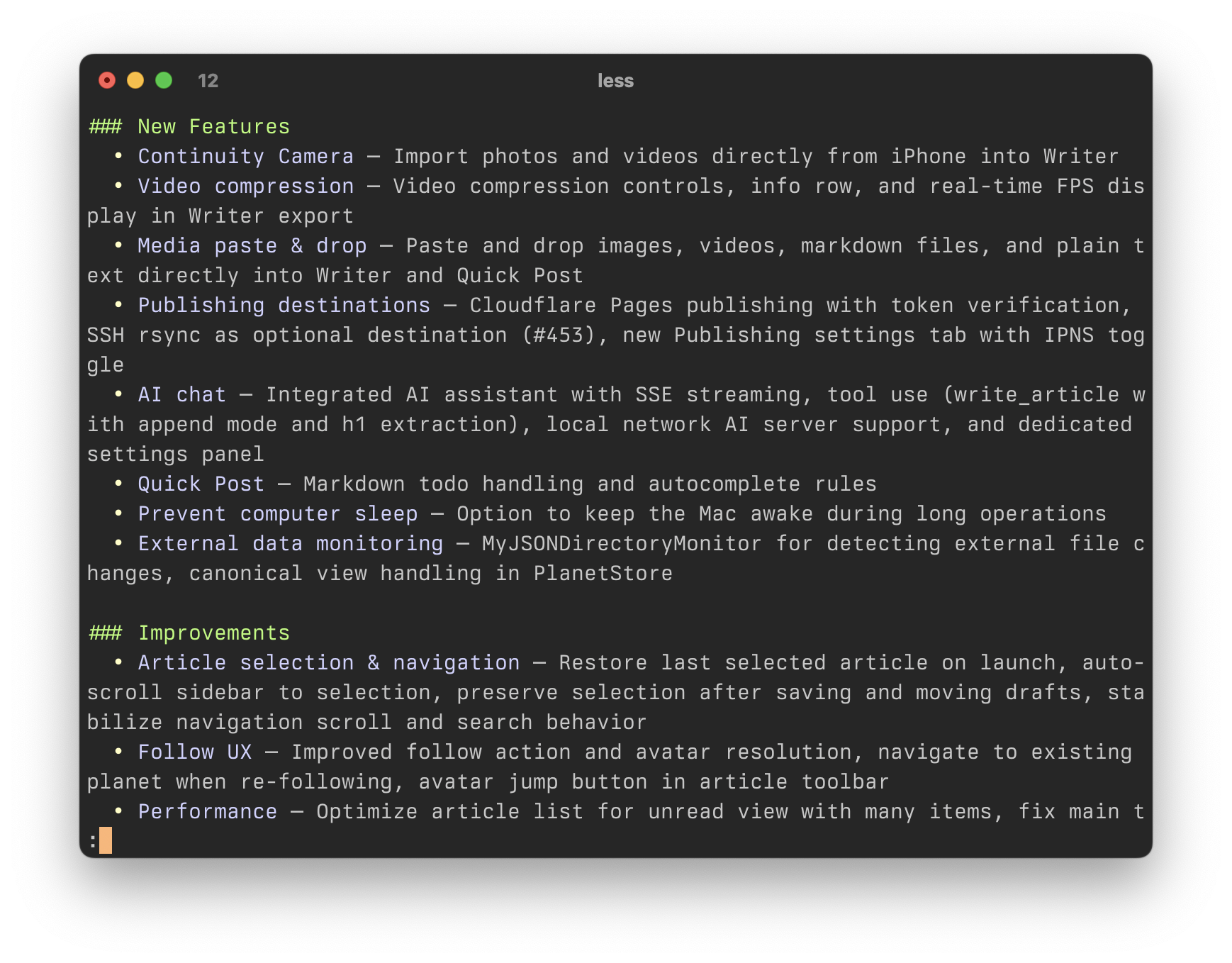Click the highlighted "Quick Post" bullet title
1232x963 pixels.
tap(201, 484)
